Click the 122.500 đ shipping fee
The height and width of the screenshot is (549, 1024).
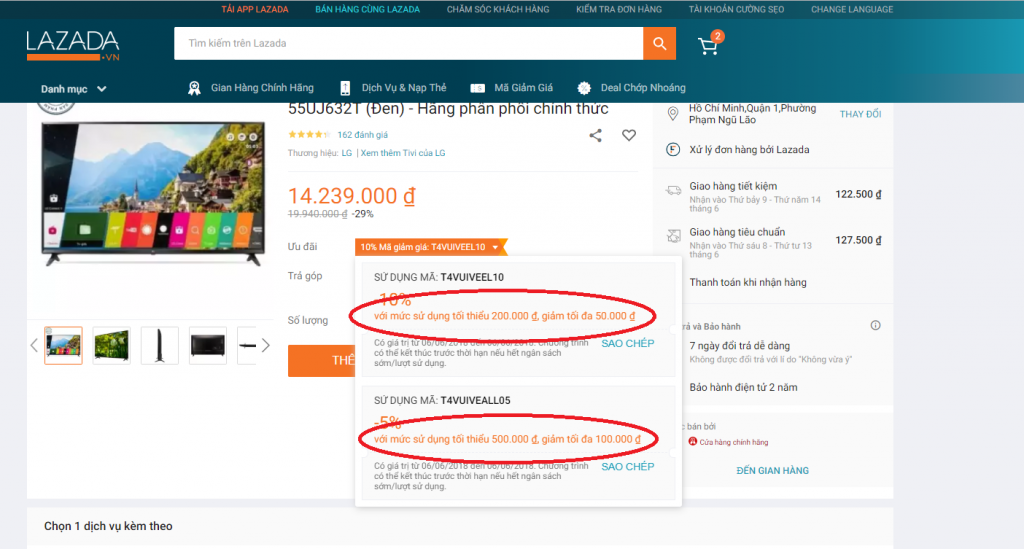[858, 195]
